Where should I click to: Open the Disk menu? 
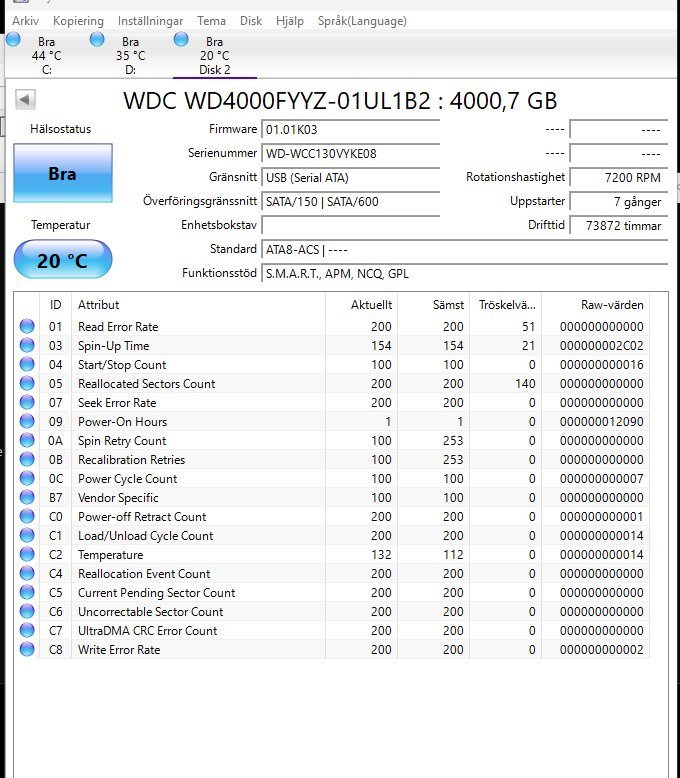click(251, 21)
